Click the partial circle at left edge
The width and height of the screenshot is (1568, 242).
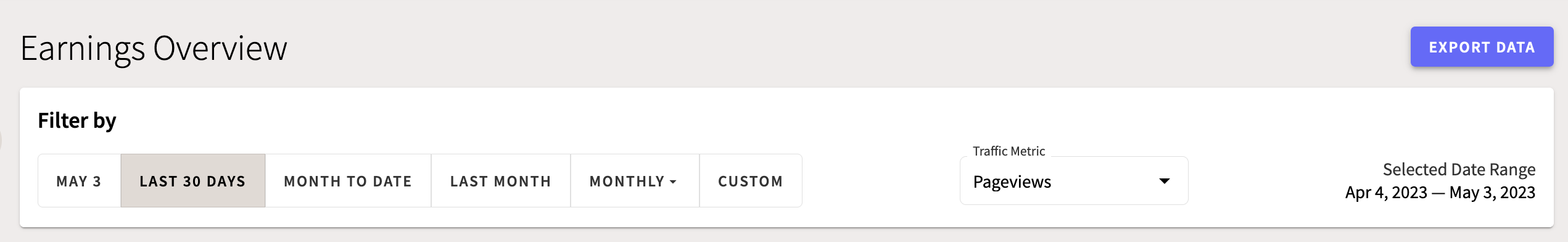point(1,141)
